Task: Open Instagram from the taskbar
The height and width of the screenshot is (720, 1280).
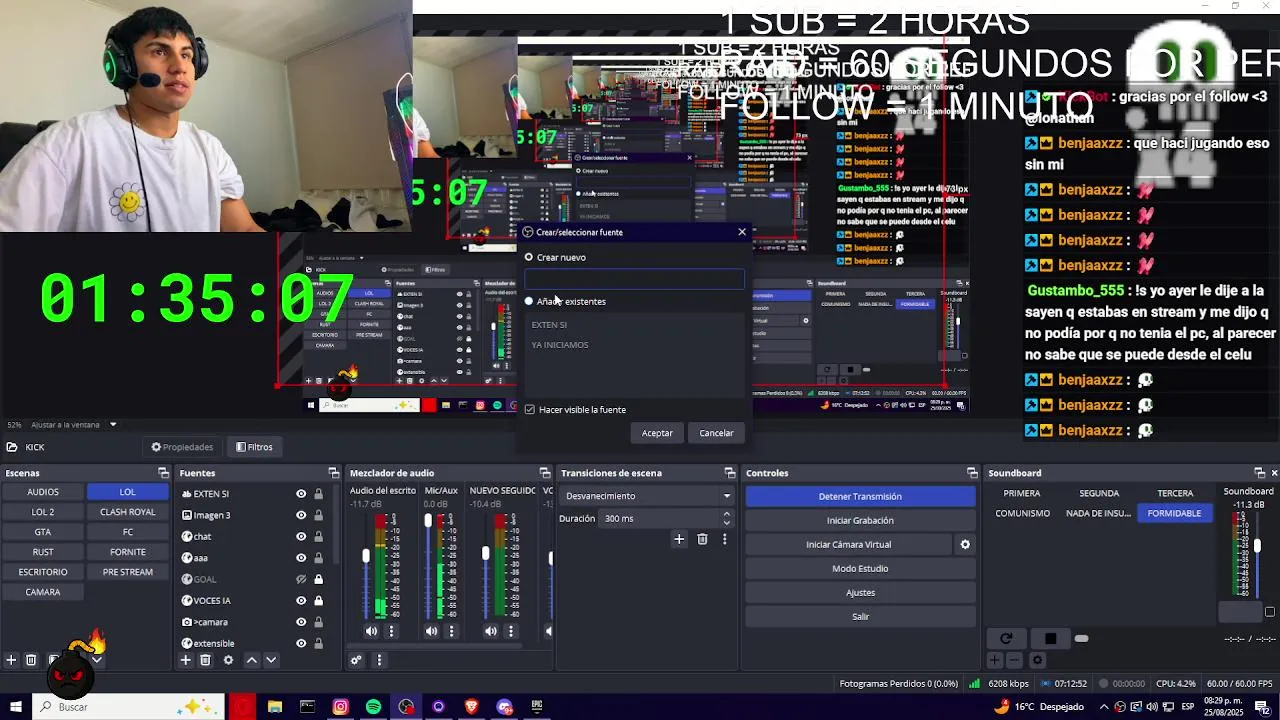Action: (340, 707)
